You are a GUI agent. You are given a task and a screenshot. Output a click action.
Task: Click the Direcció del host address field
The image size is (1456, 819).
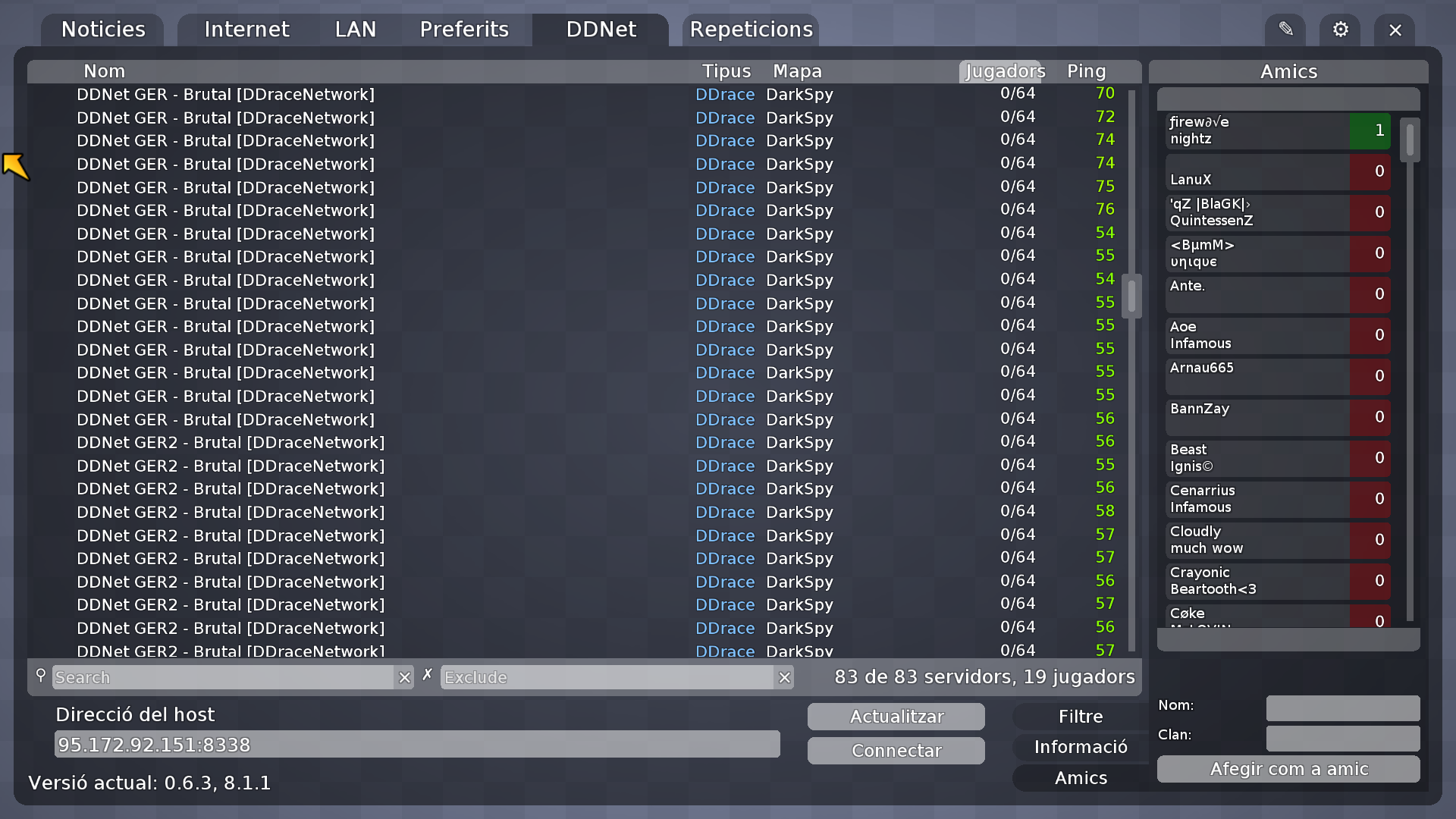point(416,744)
